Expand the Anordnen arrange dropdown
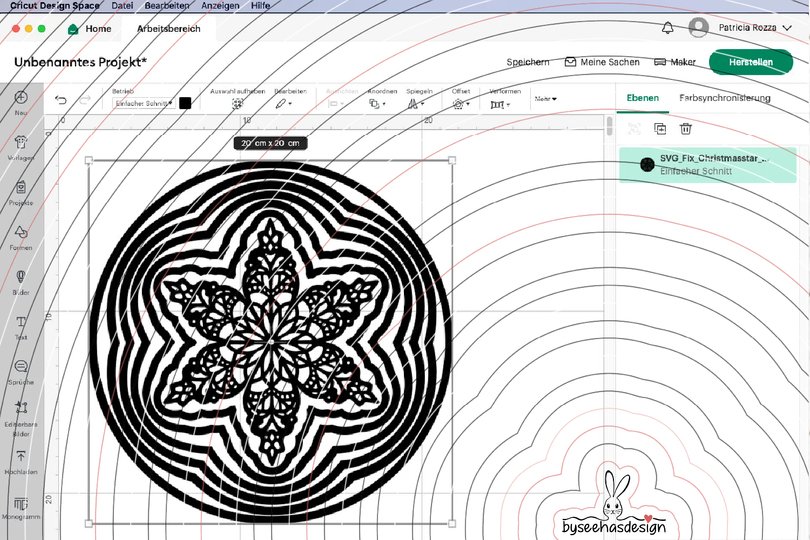 (x=377, y=104)
